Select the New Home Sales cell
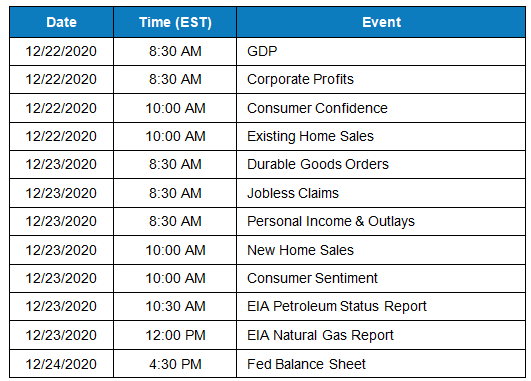Viewport: 531px width, 381px height. 381,250
